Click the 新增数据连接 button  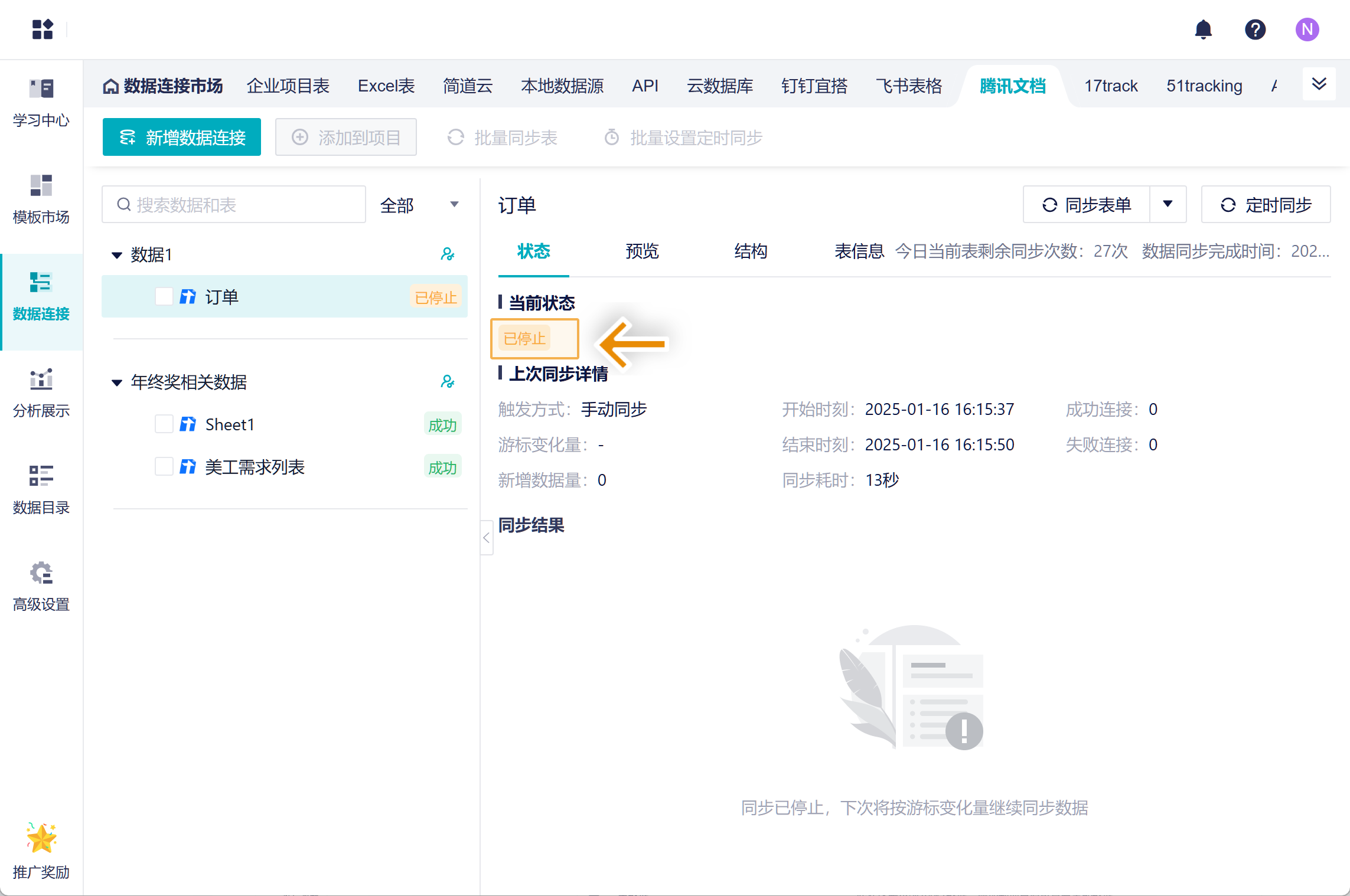pos(182,138)
